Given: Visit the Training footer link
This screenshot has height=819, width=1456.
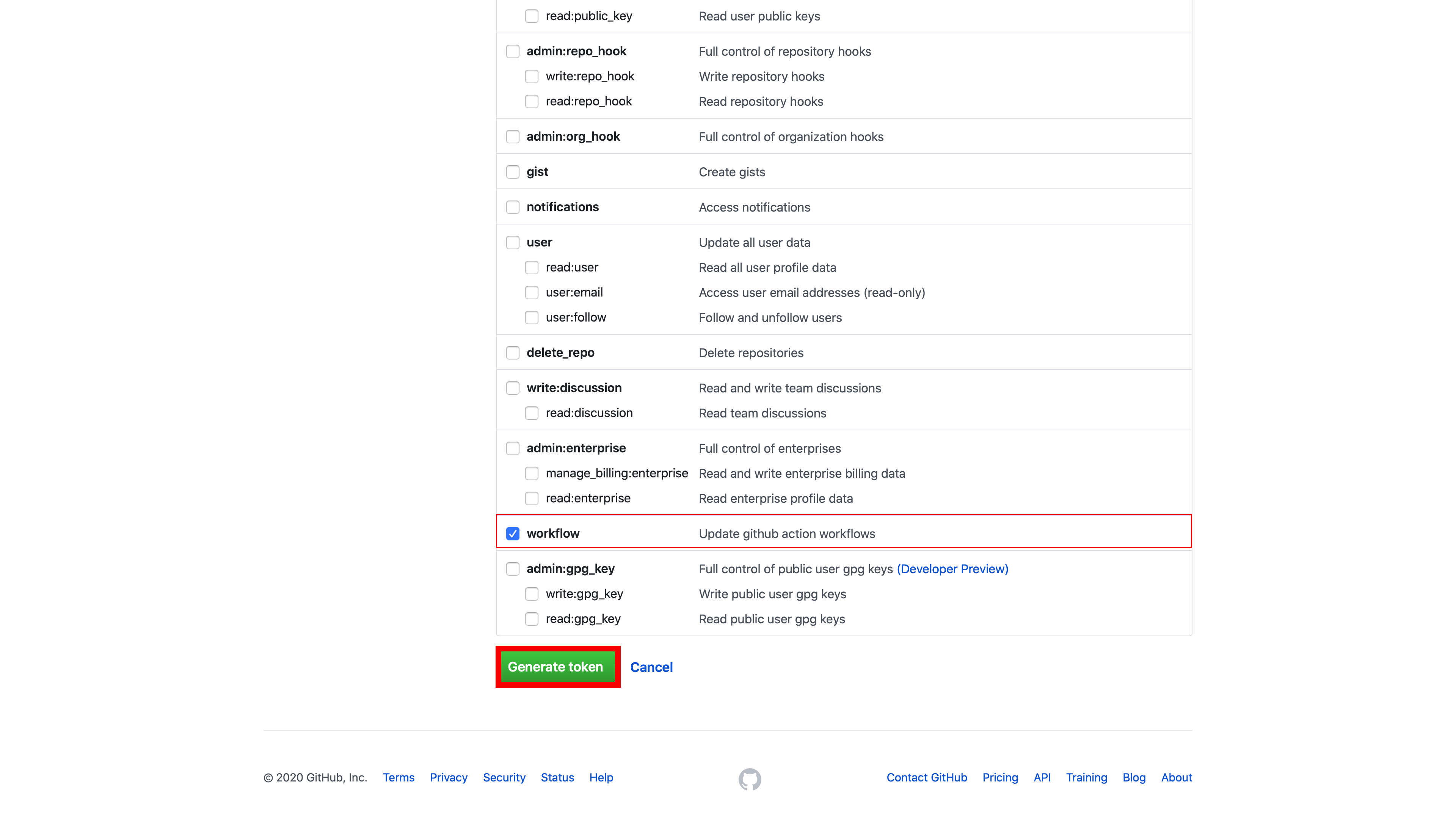Looking at the screenshot, I should [1086, 778].
